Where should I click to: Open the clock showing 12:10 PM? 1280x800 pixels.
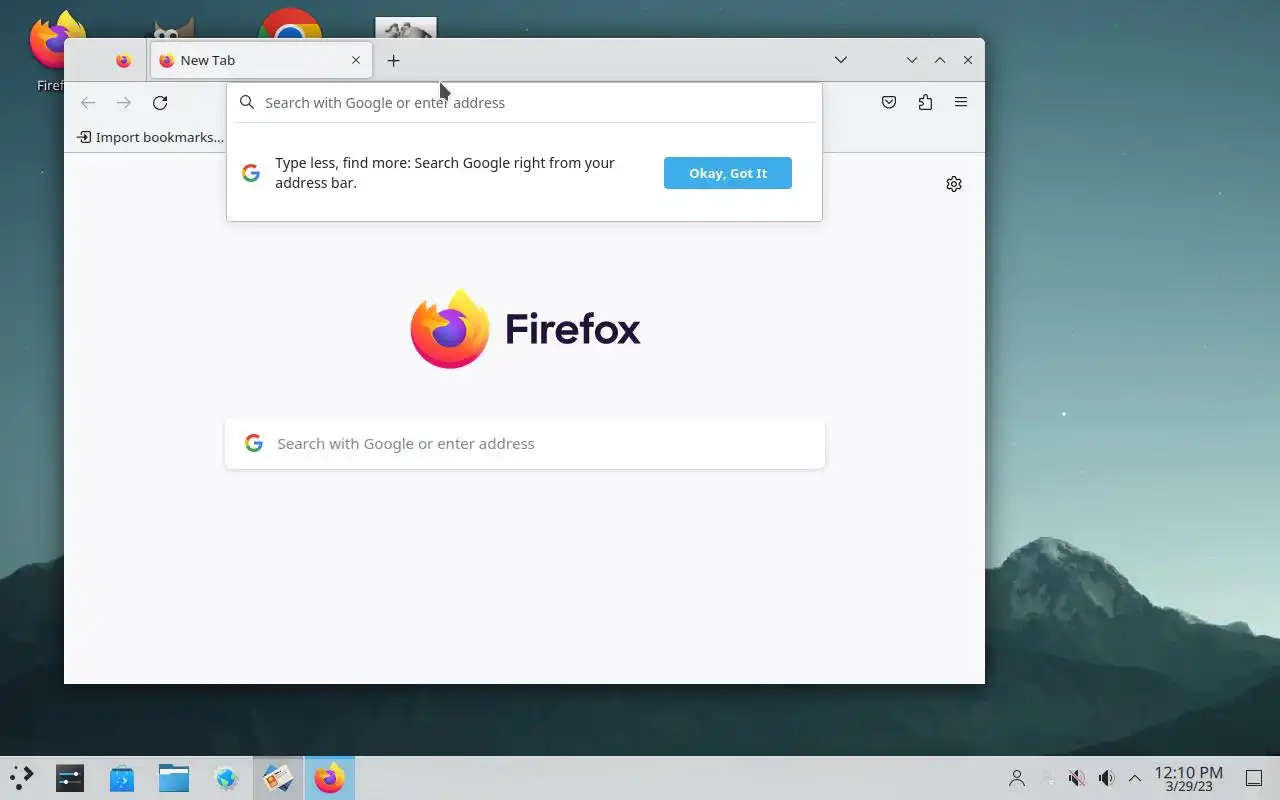(x=1188, y=778)
